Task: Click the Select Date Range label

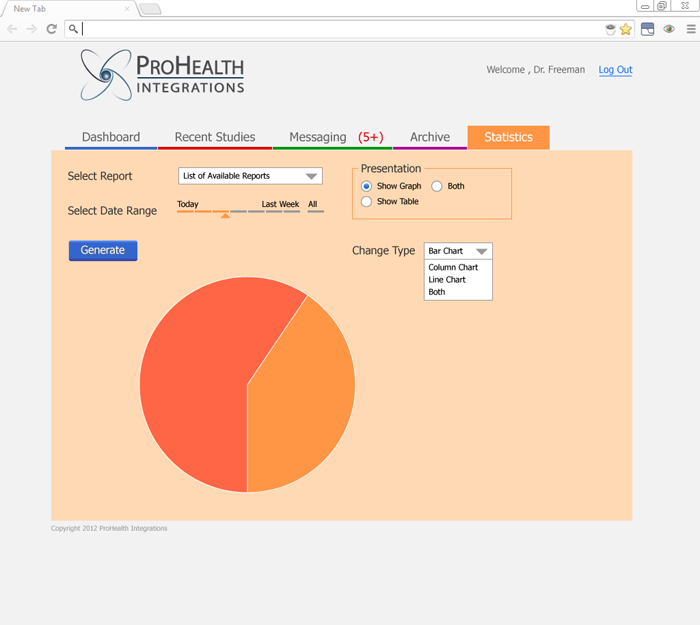Action: pyautogui.click(x=112, y=211)
